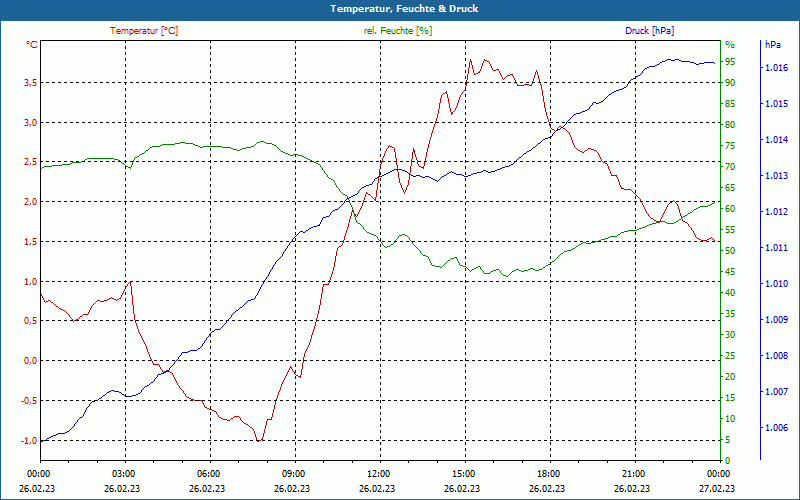Screen dimensions: 800x500
Task: Click humidity axis value '35'
Action: pyautogui.click(x=730, y=314)
